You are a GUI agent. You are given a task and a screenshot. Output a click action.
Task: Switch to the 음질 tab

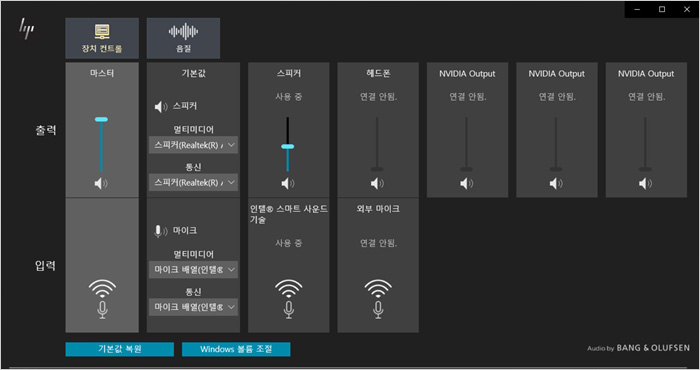point(183,38)
